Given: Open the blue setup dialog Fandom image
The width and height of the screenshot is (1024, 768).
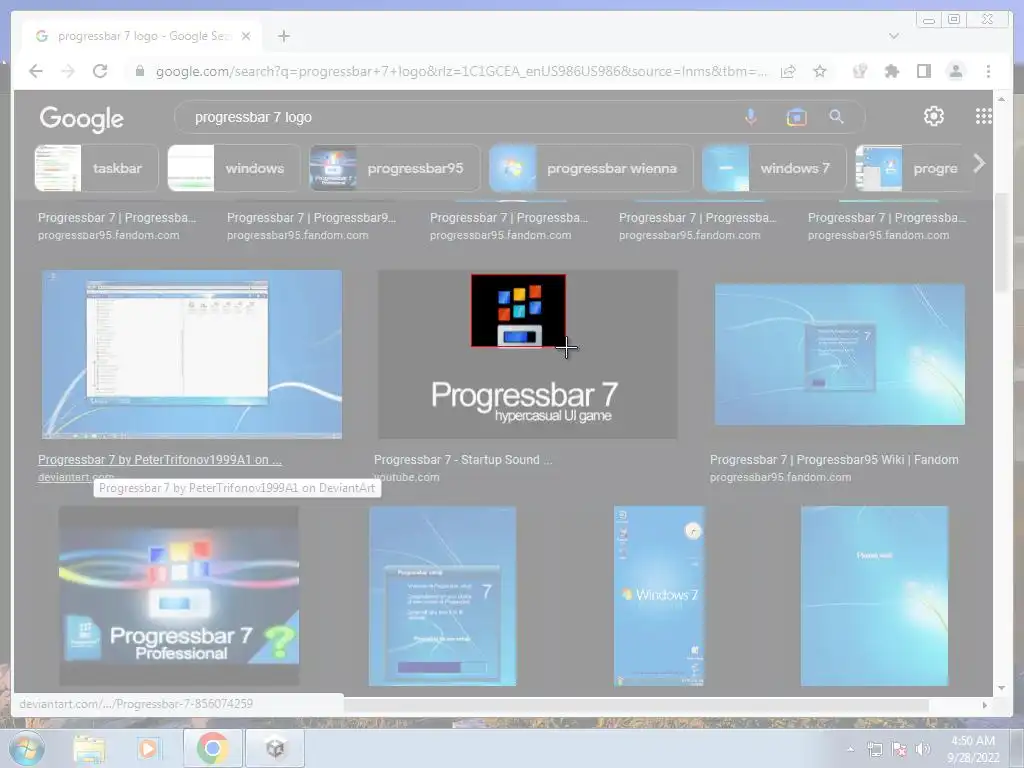Looking at the screenshot, I should pyautogui.click(x=839, y=354).
